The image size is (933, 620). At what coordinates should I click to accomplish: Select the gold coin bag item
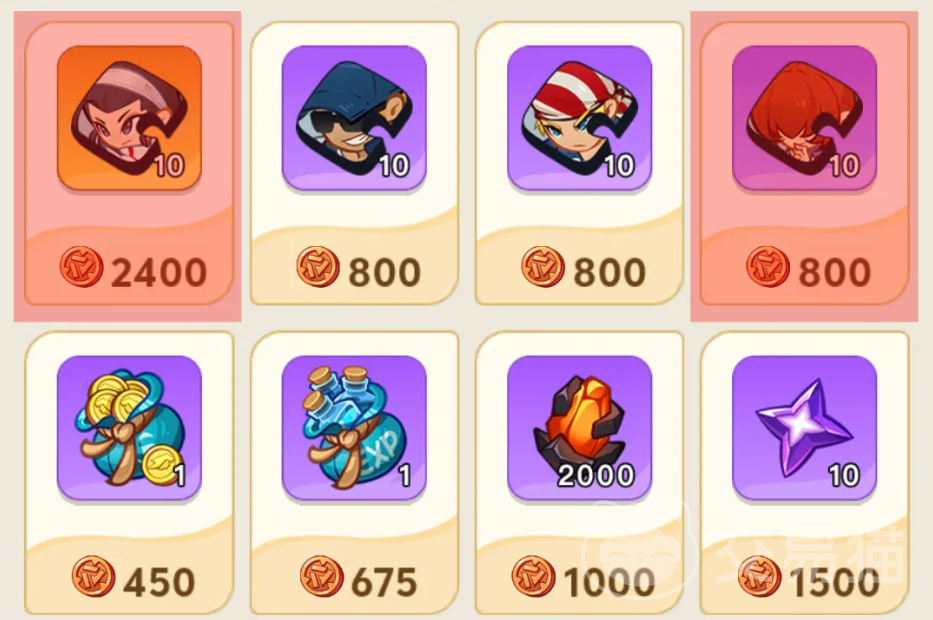coord(129,428)
